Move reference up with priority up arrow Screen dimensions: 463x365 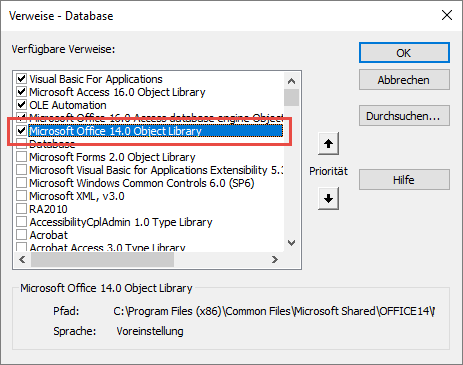(328, 144)
